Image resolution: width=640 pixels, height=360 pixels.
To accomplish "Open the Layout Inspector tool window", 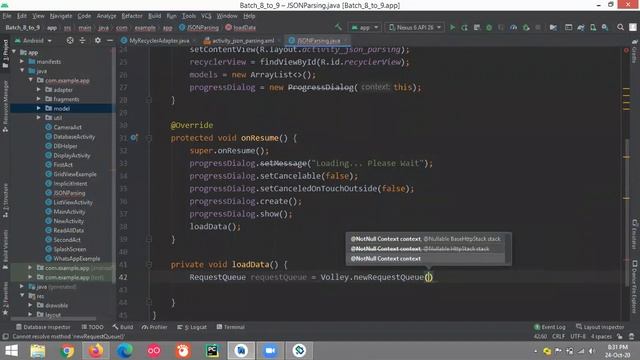I will coord(600,327).
